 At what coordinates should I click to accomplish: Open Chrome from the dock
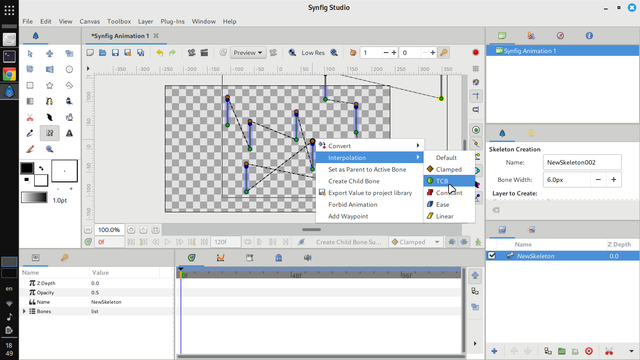[x=9, y=74]
